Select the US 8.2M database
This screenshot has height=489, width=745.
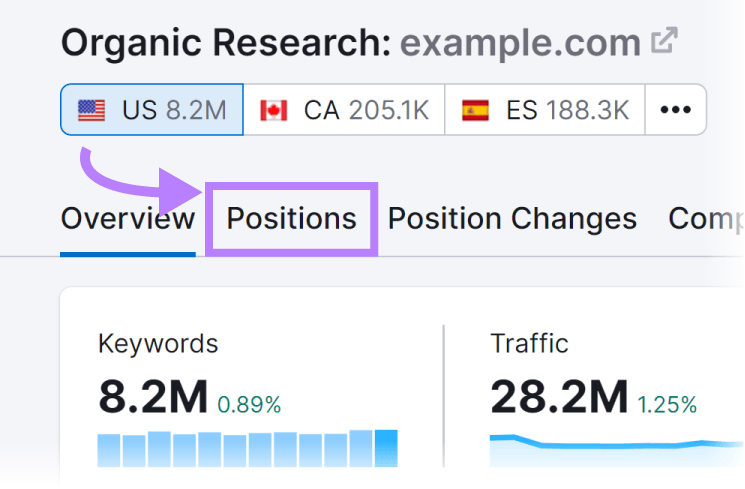tap(152, 110)
